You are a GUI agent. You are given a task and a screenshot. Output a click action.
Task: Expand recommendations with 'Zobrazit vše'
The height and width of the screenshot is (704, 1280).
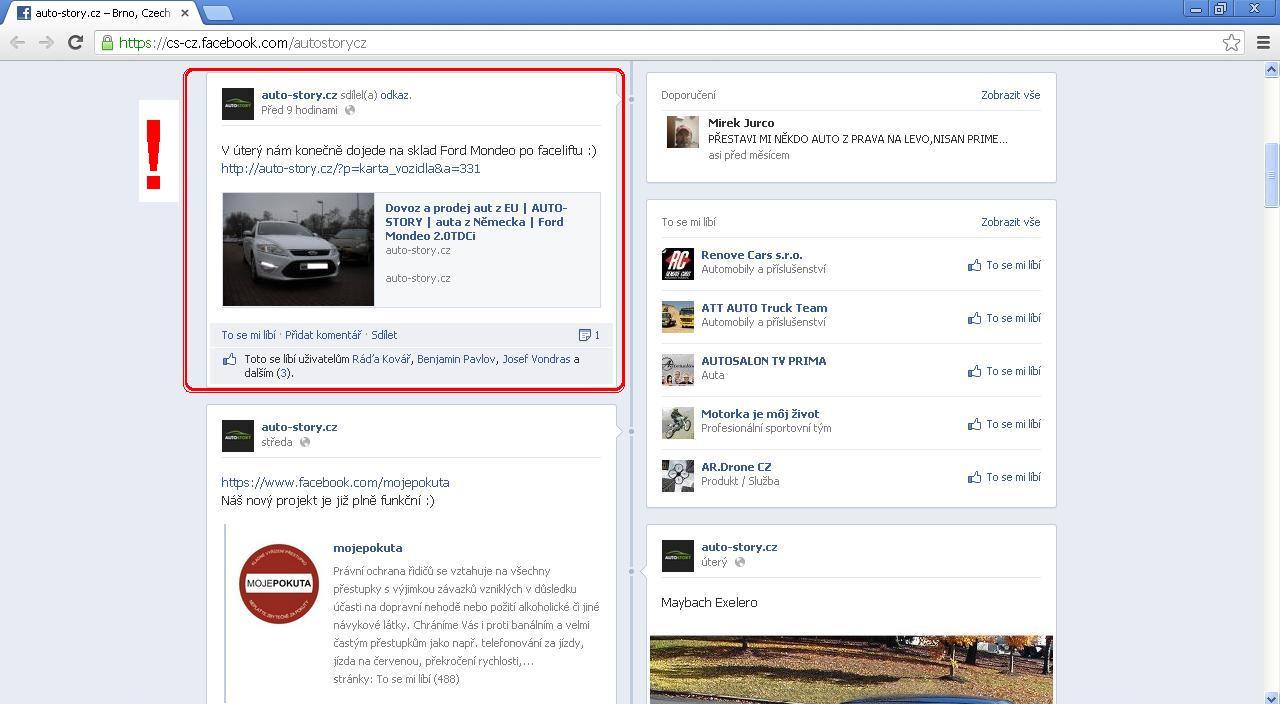[x=1010, y=95]
